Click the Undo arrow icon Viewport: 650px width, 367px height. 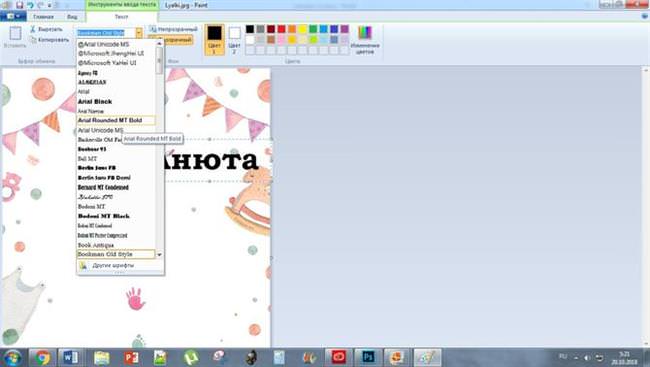[x=30, y=5]
